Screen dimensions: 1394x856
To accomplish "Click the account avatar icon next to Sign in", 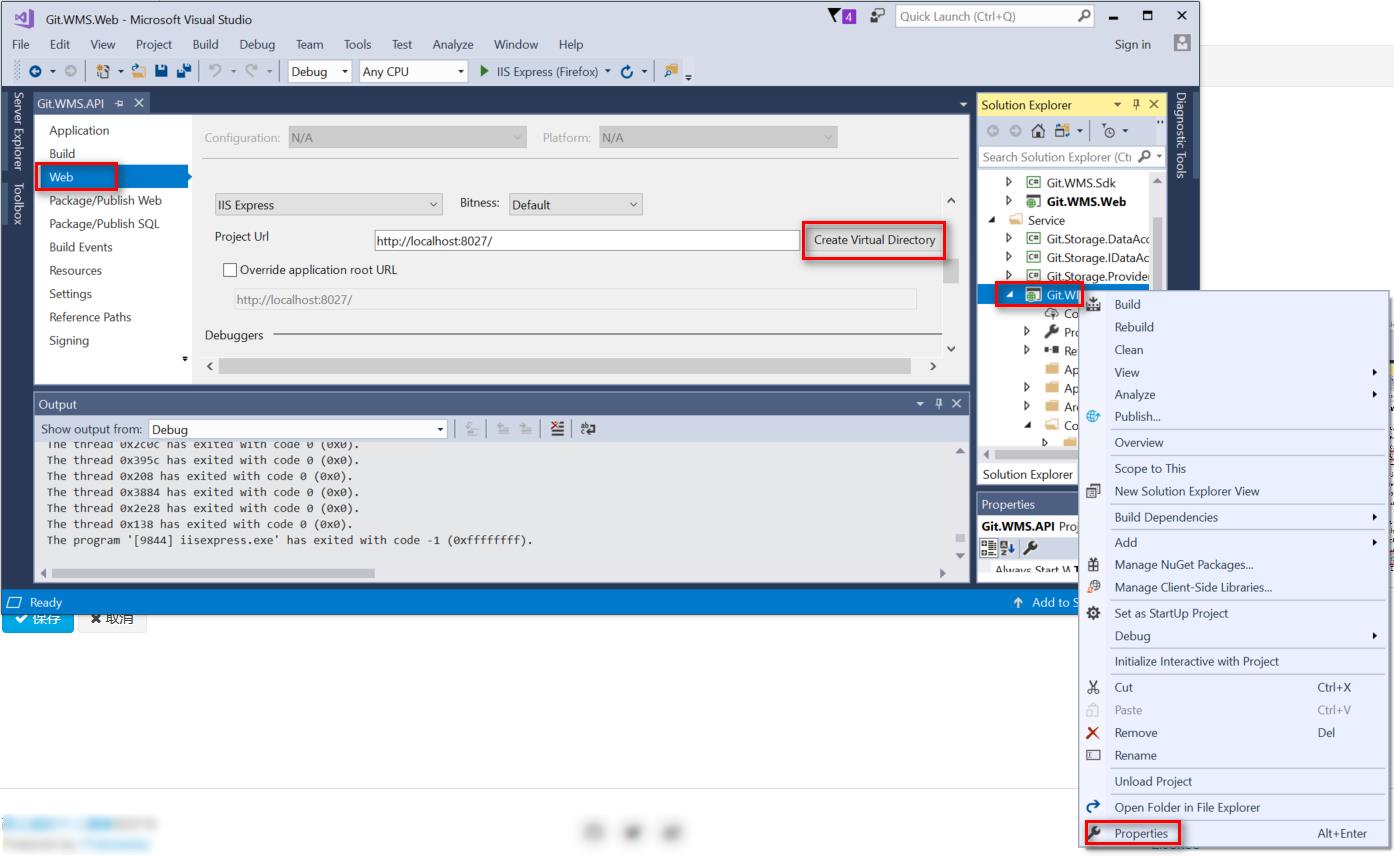I will [x=1182, y=44].
